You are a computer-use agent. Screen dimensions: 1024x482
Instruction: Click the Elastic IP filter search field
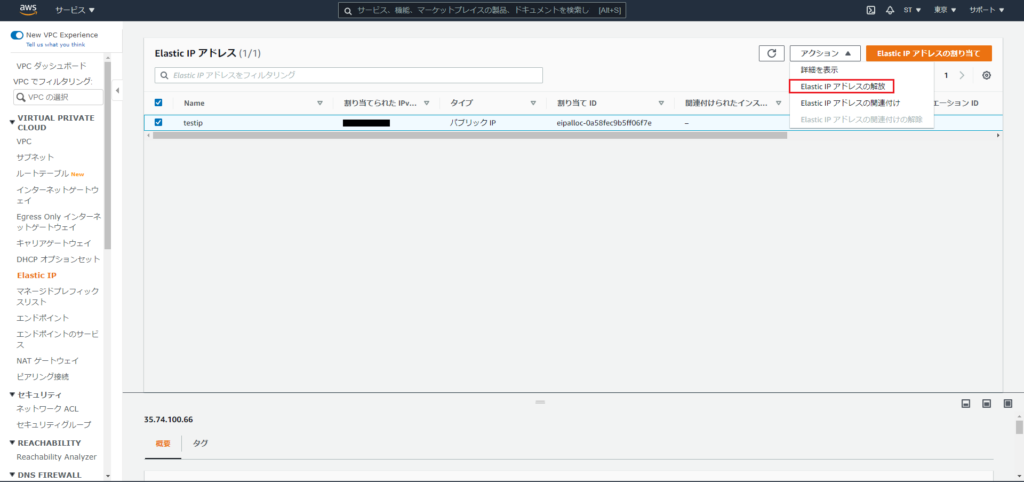[x=350, y=75]
